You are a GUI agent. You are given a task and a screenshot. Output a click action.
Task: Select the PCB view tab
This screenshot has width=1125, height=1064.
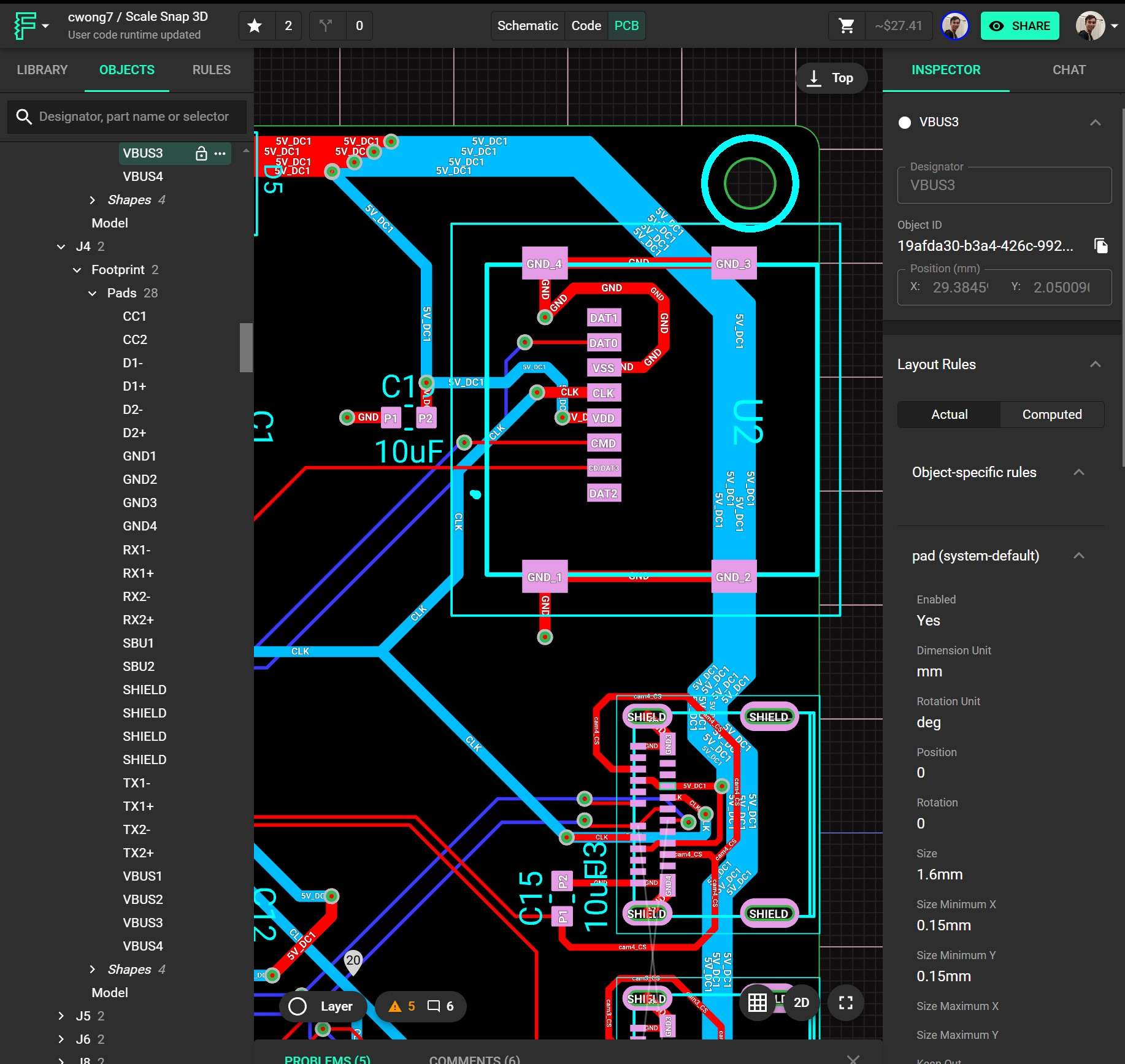coord(626,26)
